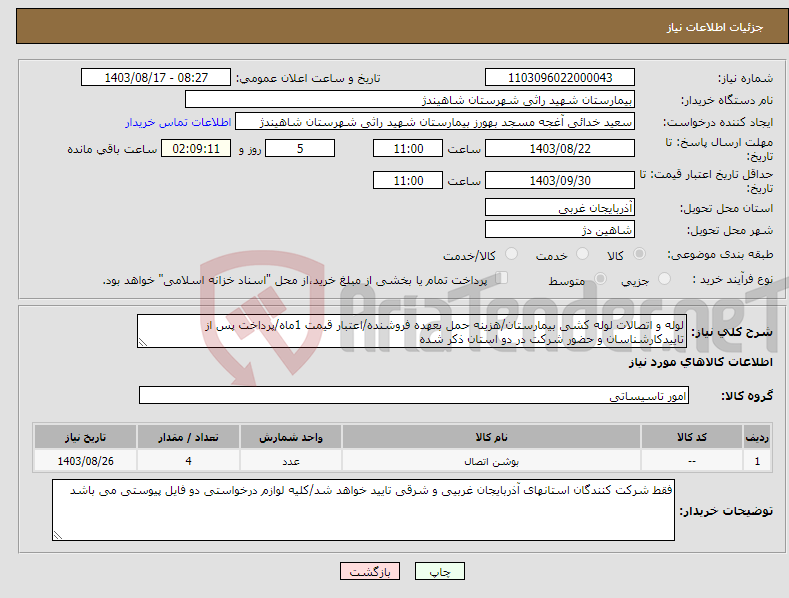The height and width of the screenshot is (598, 789).
Task: Click the کد کالا column header
Action: tap(692, 437)
